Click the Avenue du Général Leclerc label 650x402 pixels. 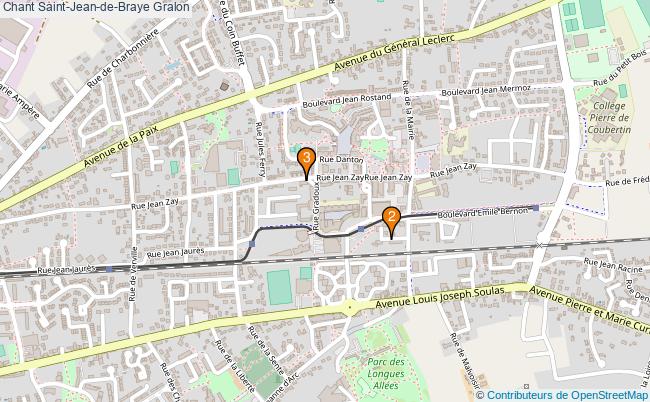[394, 52]
